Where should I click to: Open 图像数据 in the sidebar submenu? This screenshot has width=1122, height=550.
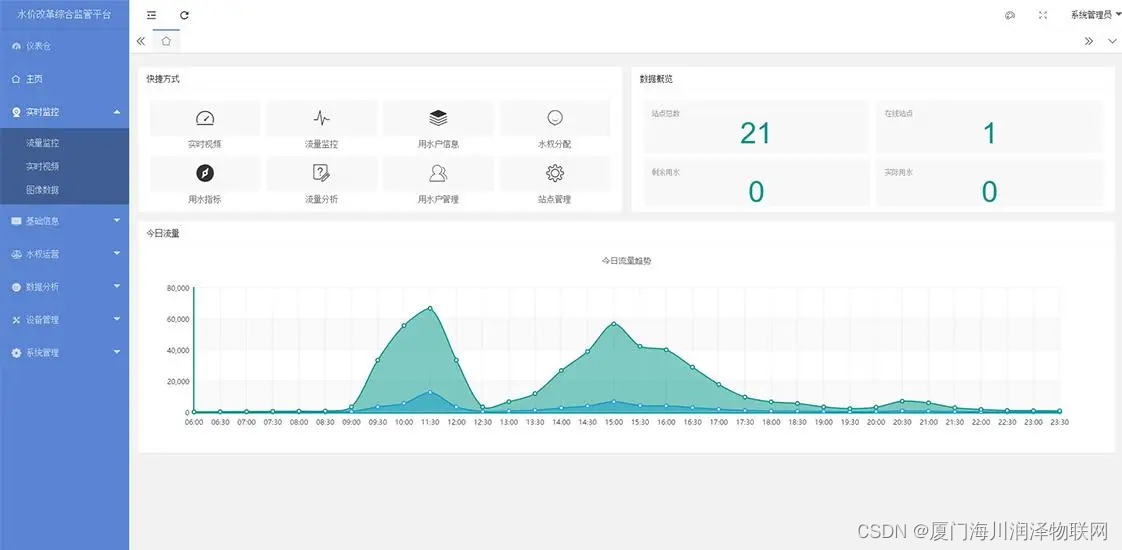coord(42,190)
